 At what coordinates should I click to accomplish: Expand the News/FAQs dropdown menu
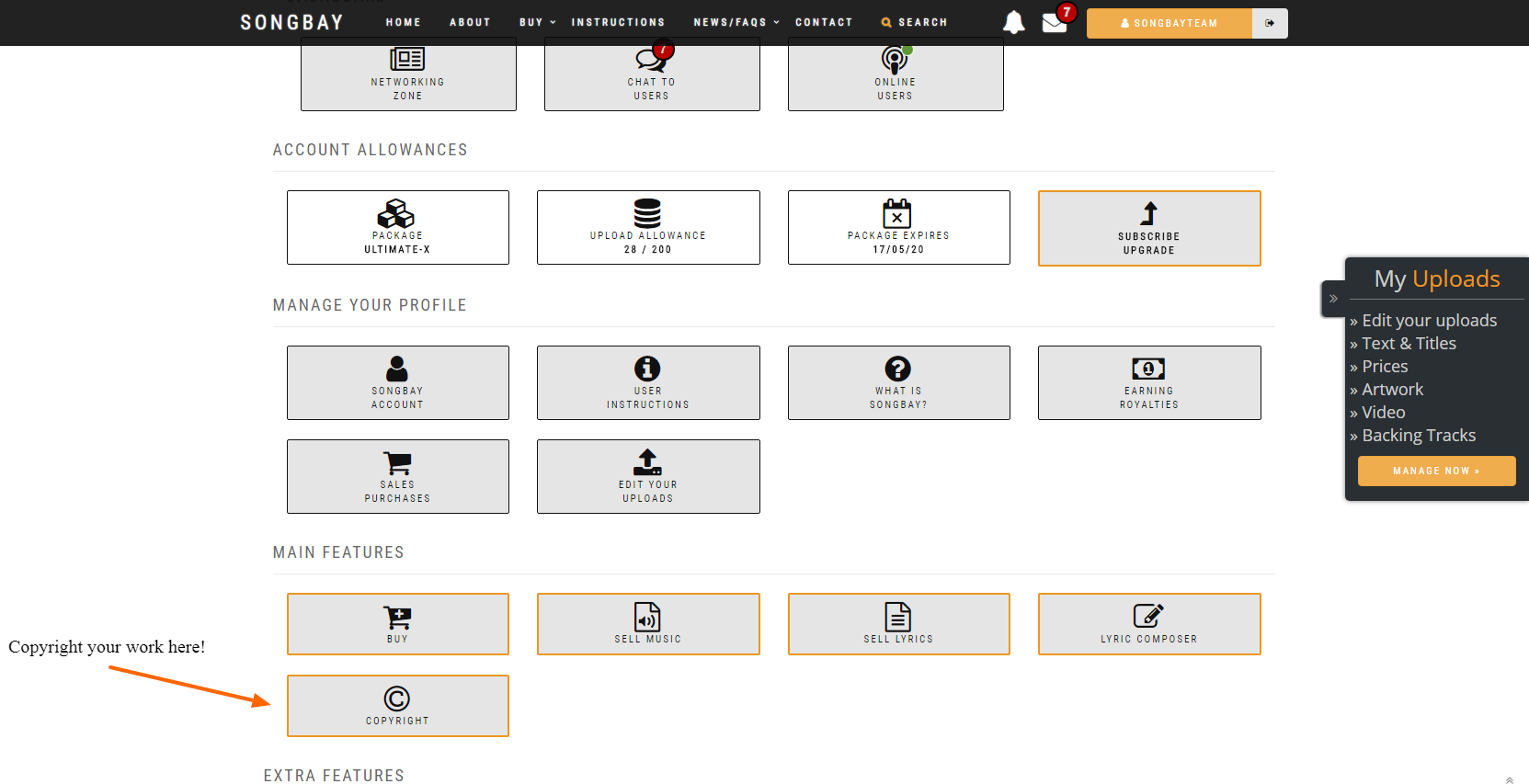[736, 22]
